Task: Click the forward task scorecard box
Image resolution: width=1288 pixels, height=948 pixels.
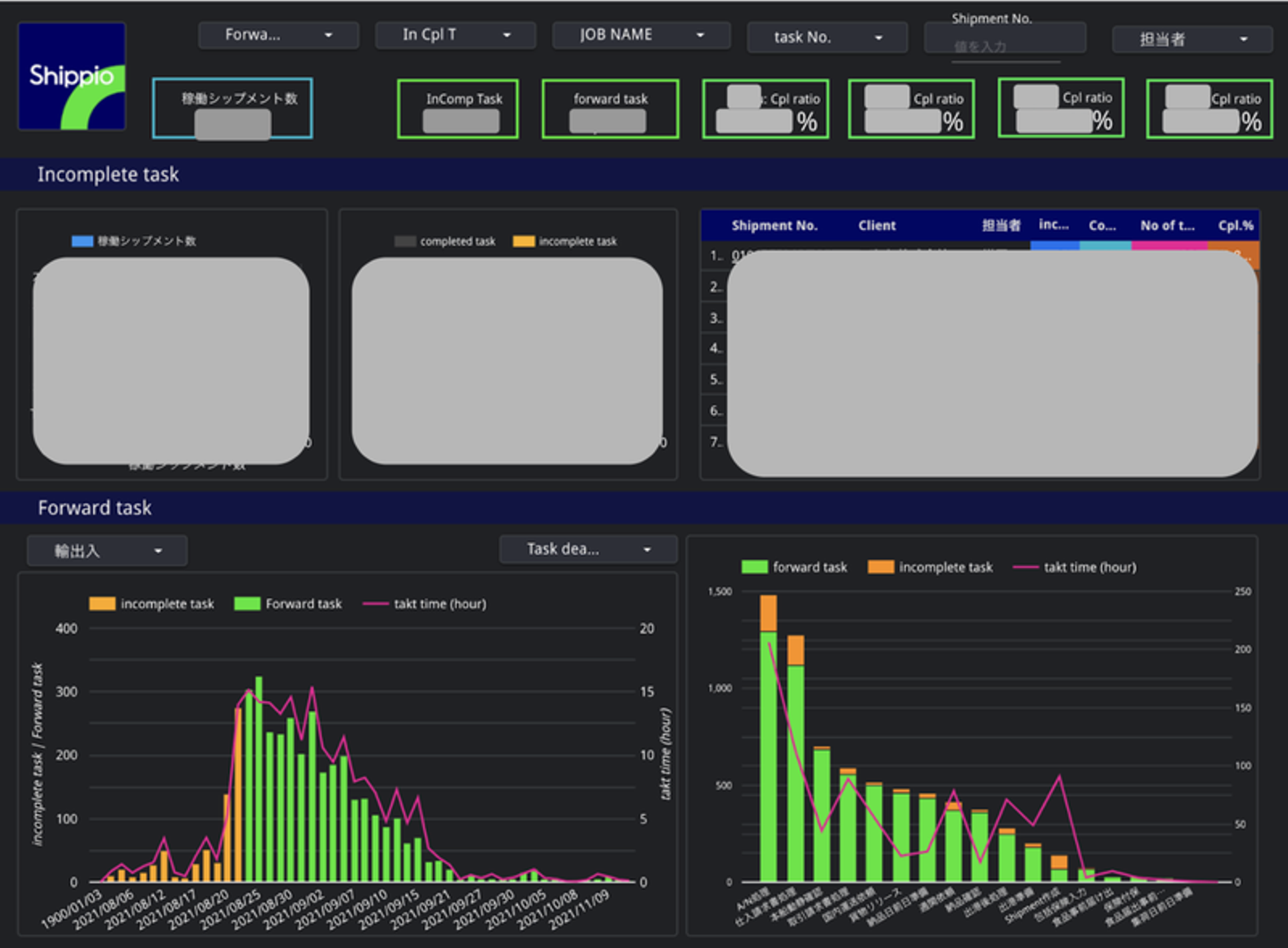Action: pyautogui.click(x=610, y=109)
